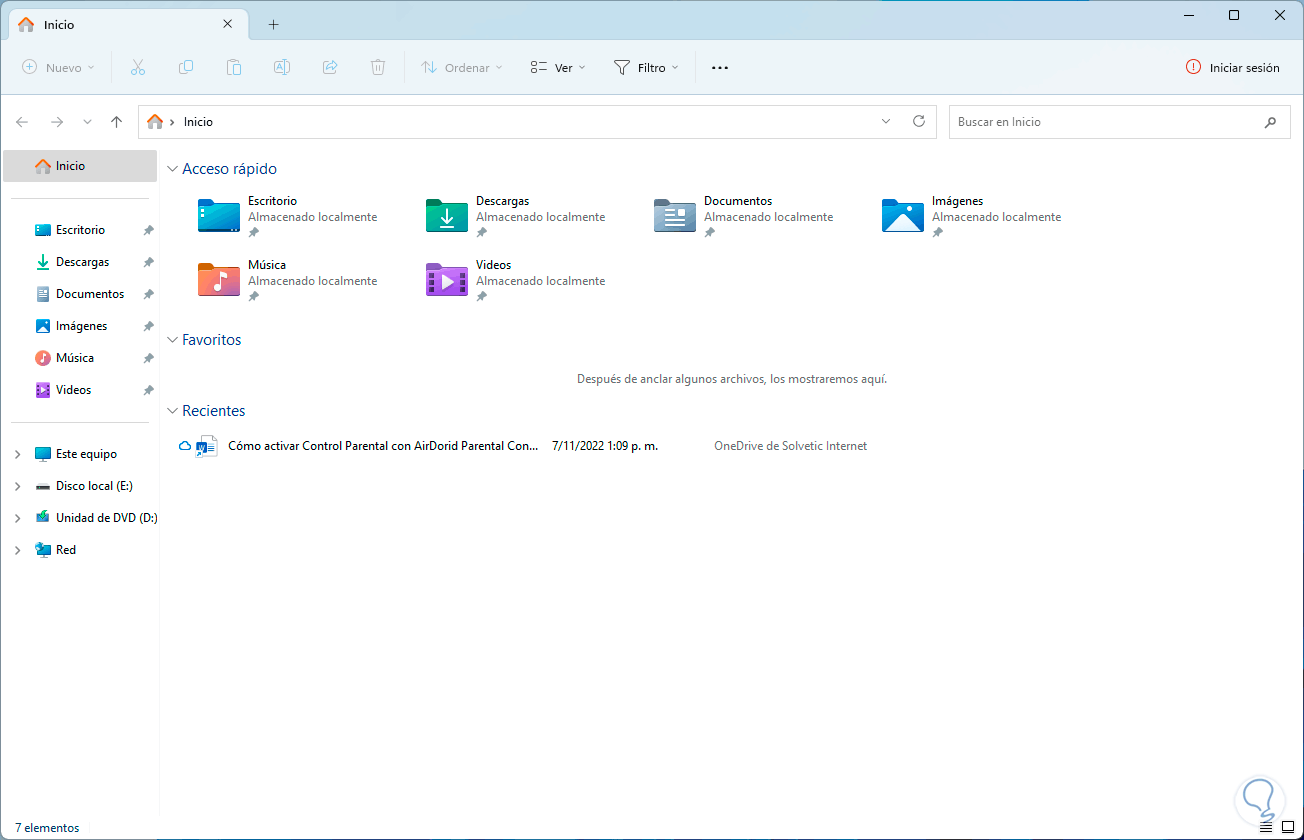Expand Red in the navigation pane
This screenshot has height=840, width=1304.
click(17, 549)
